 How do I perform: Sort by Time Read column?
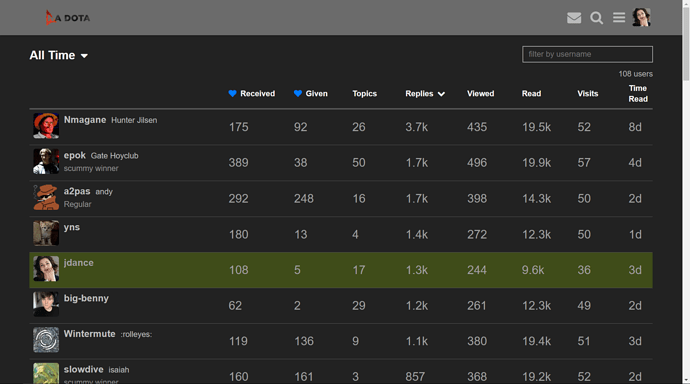pos(638,94)
